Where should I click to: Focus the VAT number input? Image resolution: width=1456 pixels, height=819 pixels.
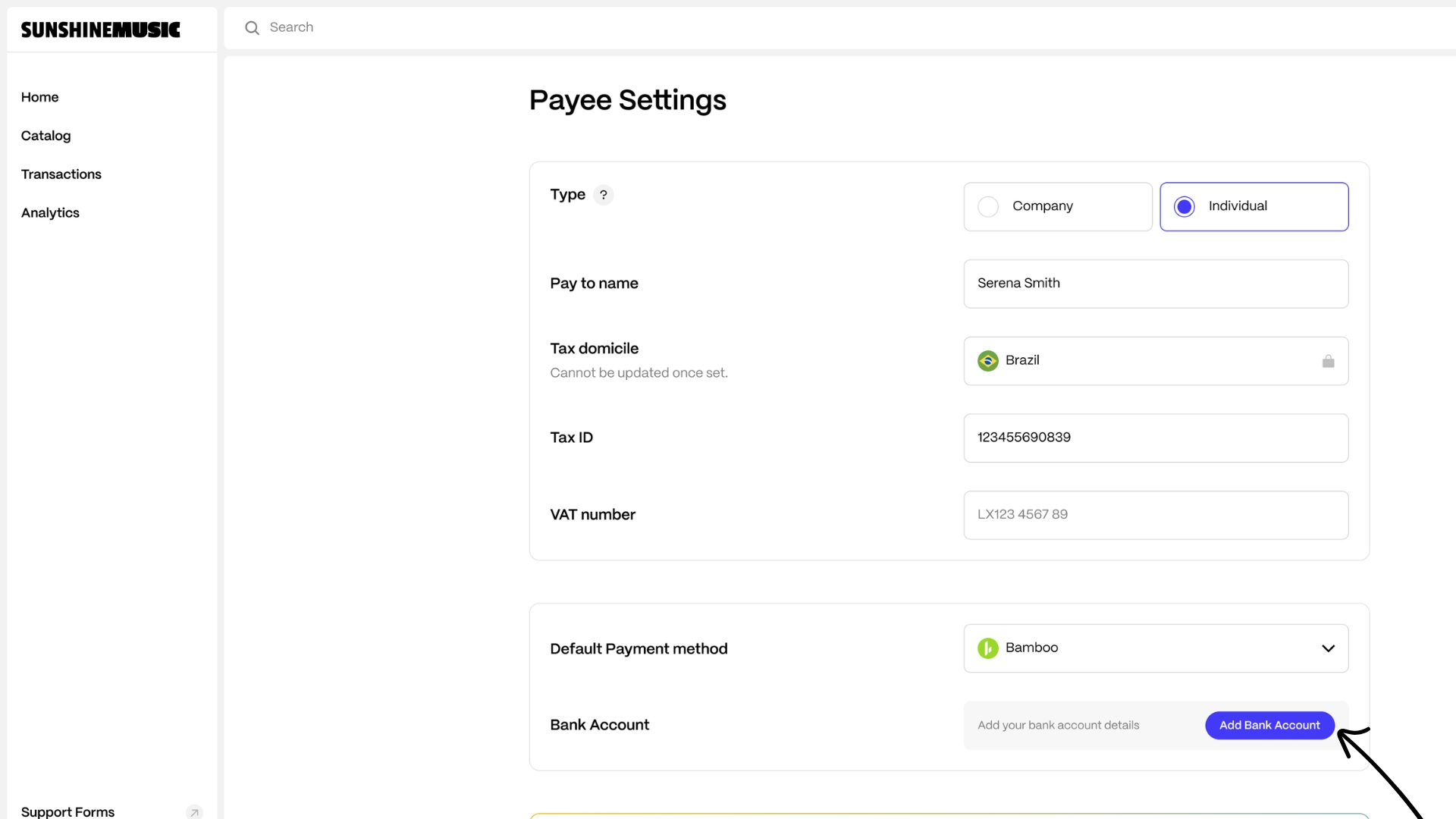coord(1155,515)
